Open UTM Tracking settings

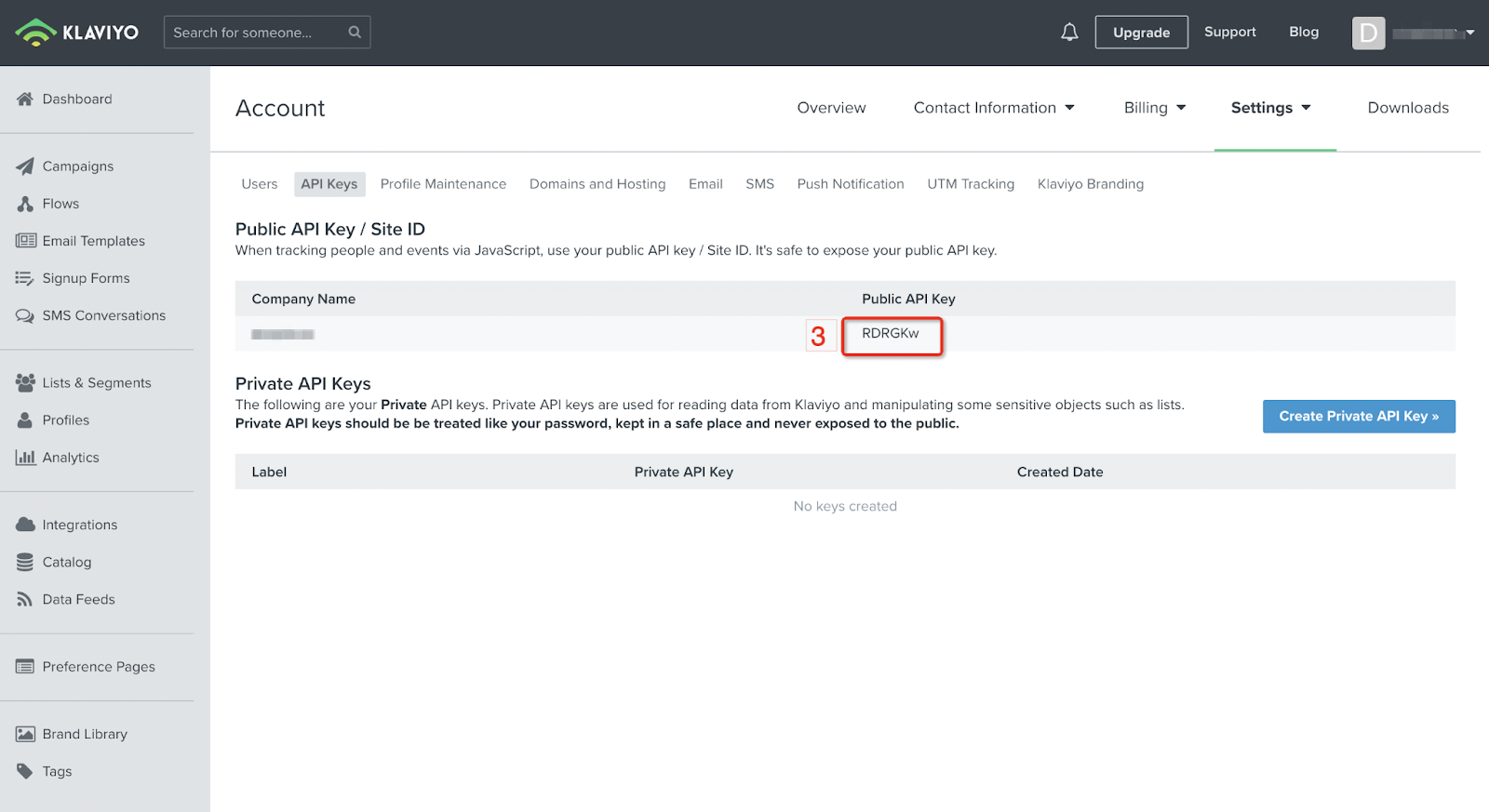click(971, 184)
